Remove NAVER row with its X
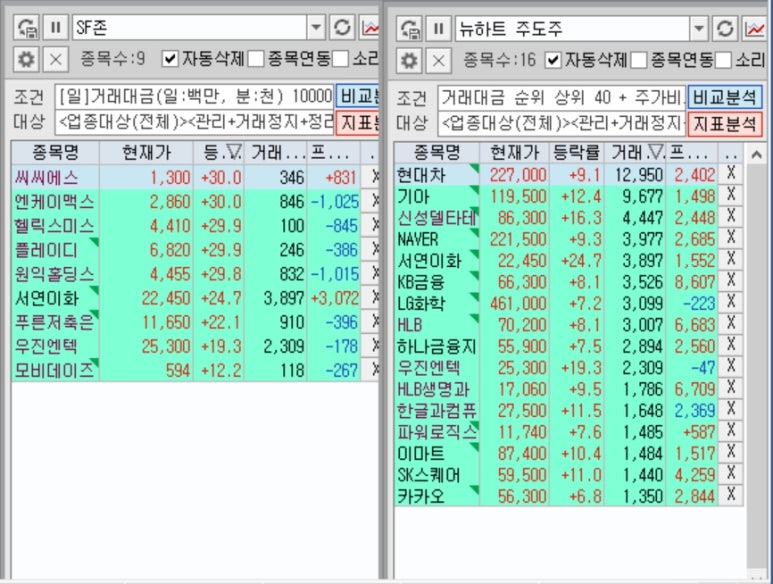This screenshot has height=584, width=773. click(x=731, y=238)
